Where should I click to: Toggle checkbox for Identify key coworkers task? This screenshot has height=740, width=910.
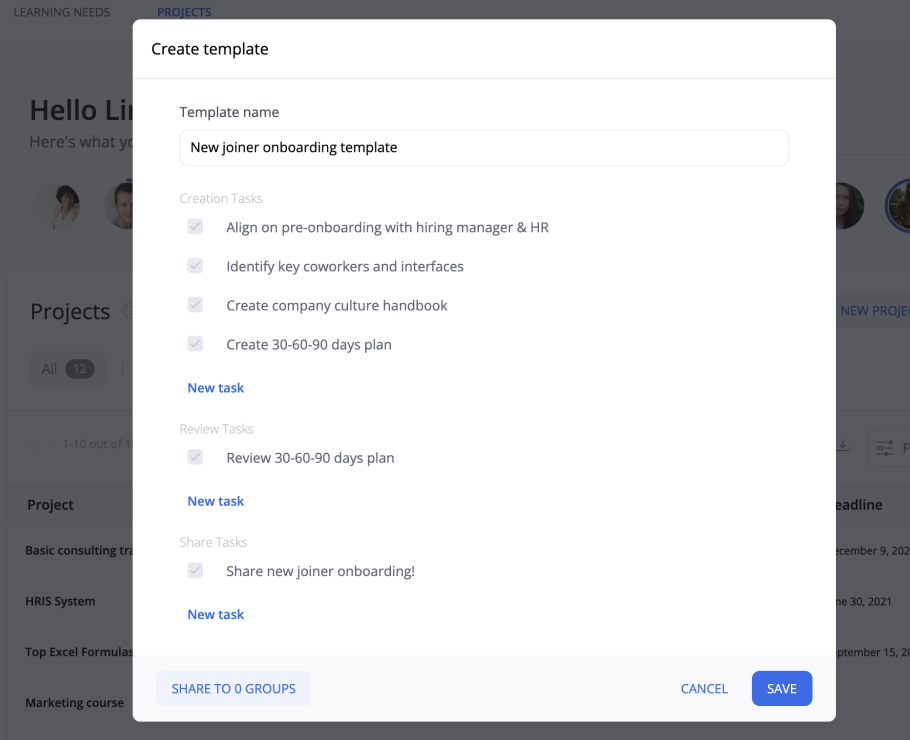(x=195, y=266)
